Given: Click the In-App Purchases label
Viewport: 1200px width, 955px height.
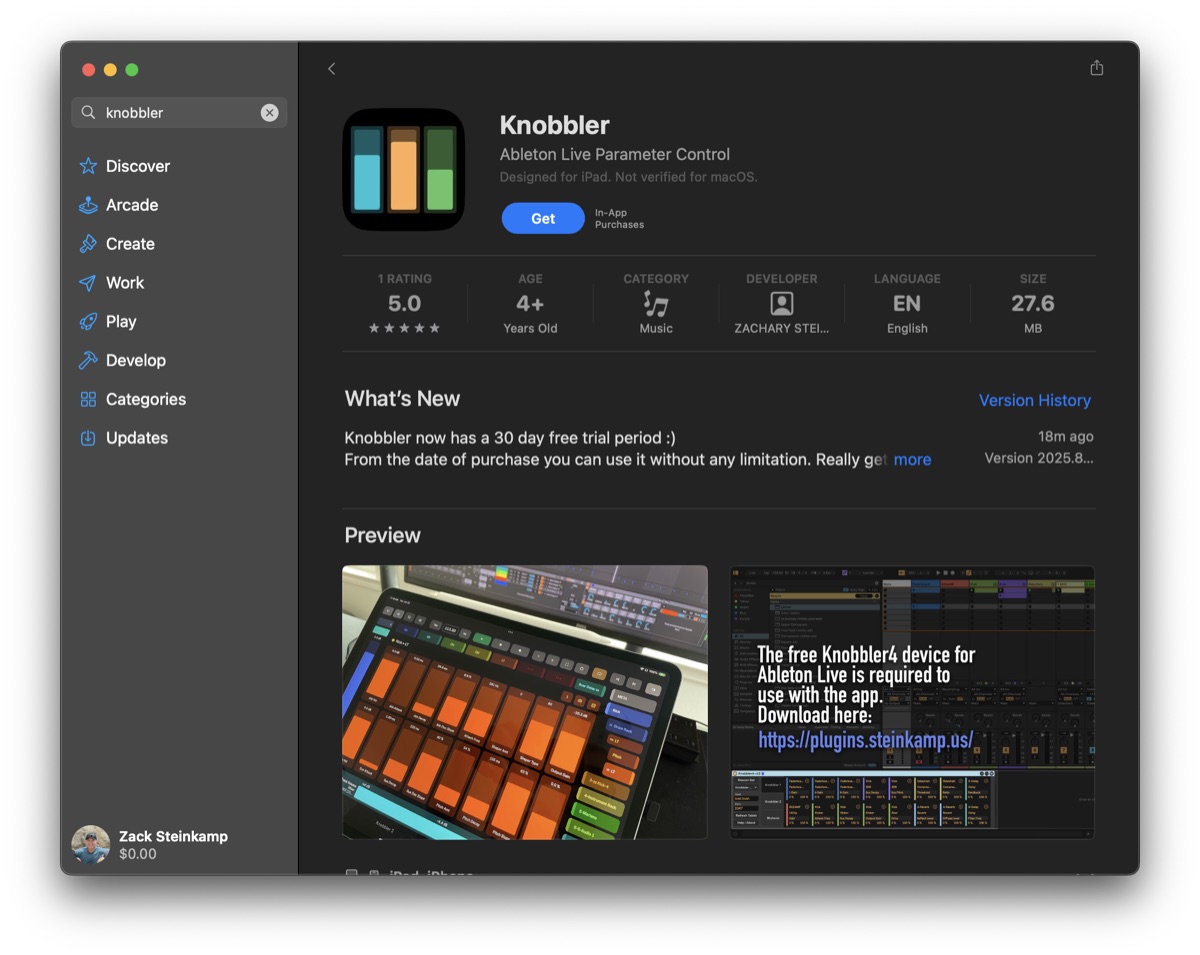Looking at the screenshot, I should coord(619,218).
